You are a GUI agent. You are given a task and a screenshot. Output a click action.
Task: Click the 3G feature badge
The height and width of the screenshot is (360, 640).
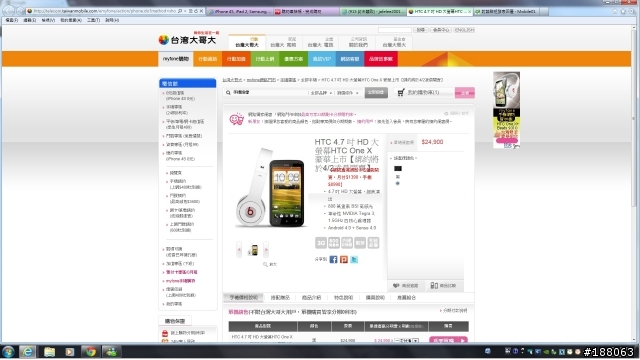click(321, 243)
